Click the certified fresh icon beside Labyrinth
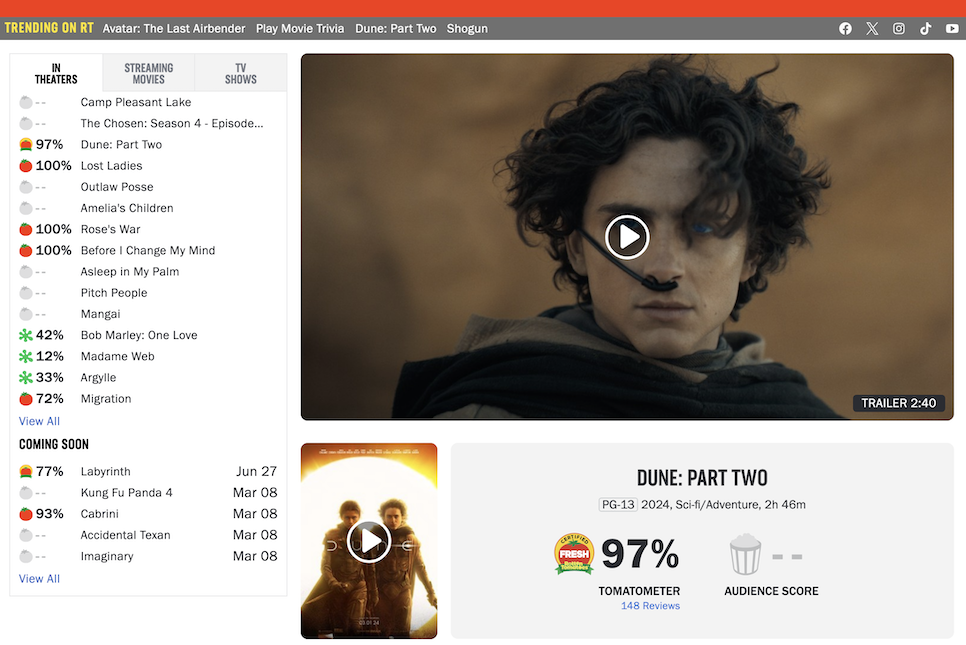 [x=25, y=471]
